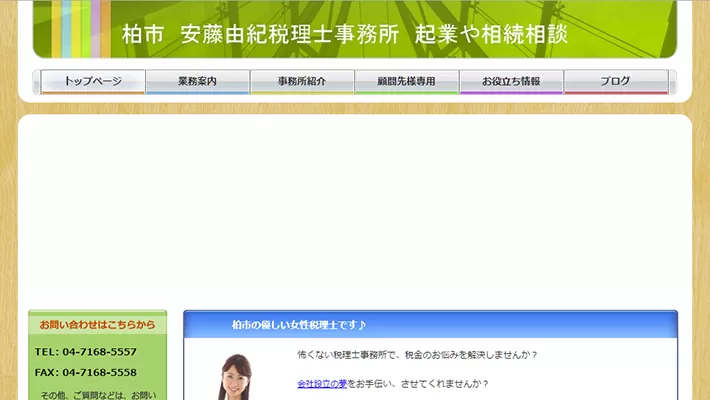This screenshot has height=400, width=710.
Task: Click the 怖くない税理士事務所で paragraph text
Action: click(x=417, y=355)
